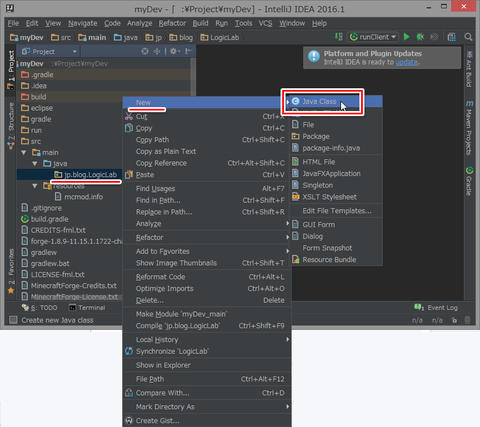This screenshot has width=480, height=427.
Task: Click the update notification info icon
Action: (314, 57)
